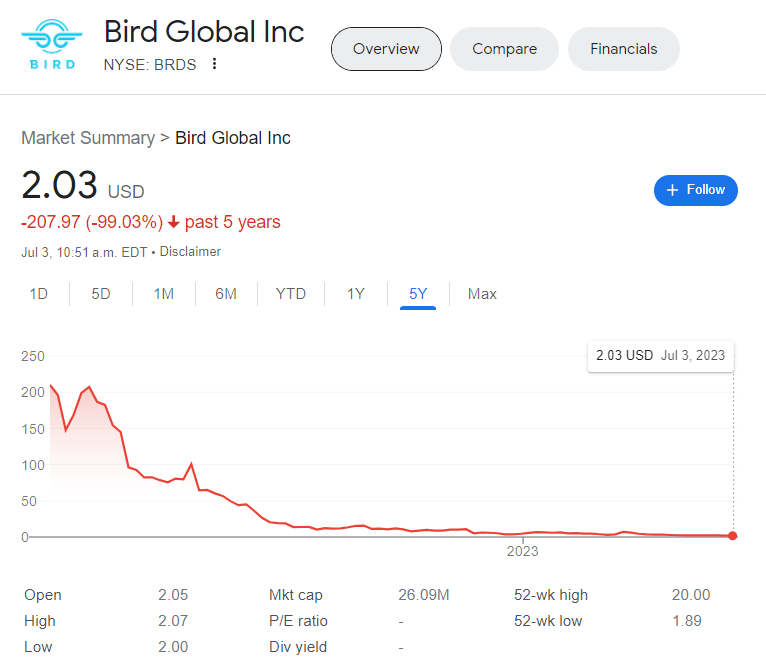Image resolution: width=766 pixels, height=666 pixels.
Task: Switch to the Overview tab
Action: (x=386, y=49)
